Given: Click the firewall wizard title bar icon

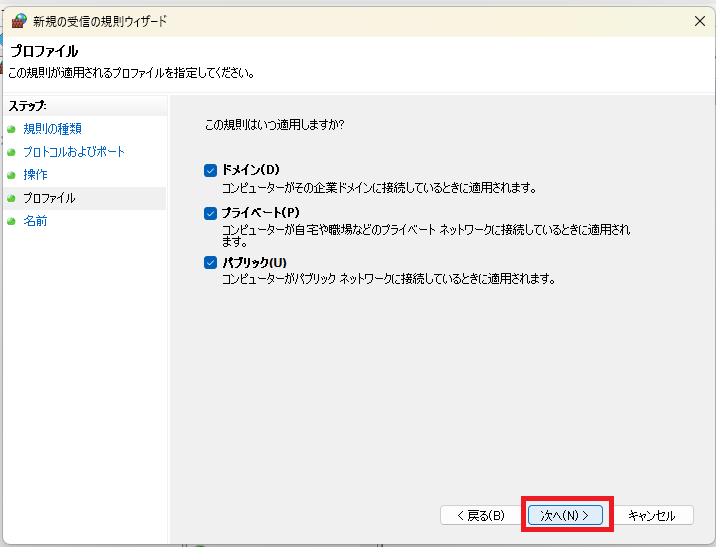Looking at the screenshot, I should tap(19, 21).
